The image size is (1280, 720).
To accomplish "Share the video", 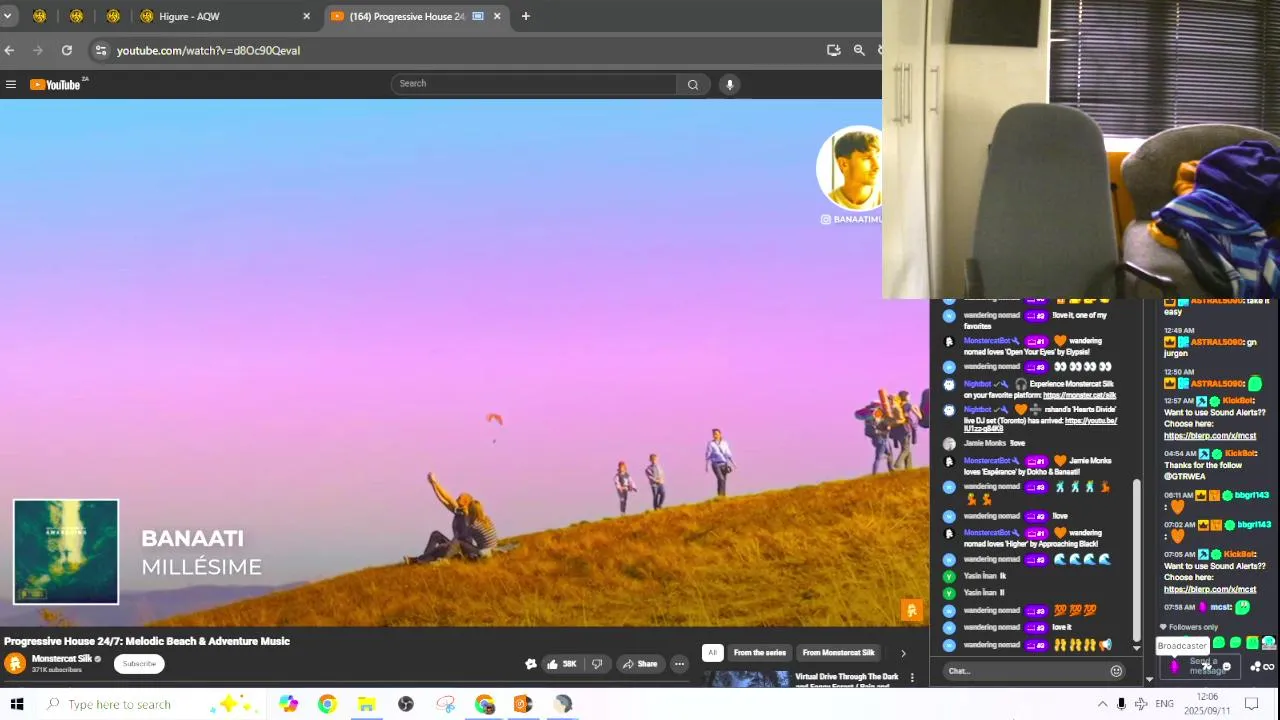I will [x=640, y=664].
